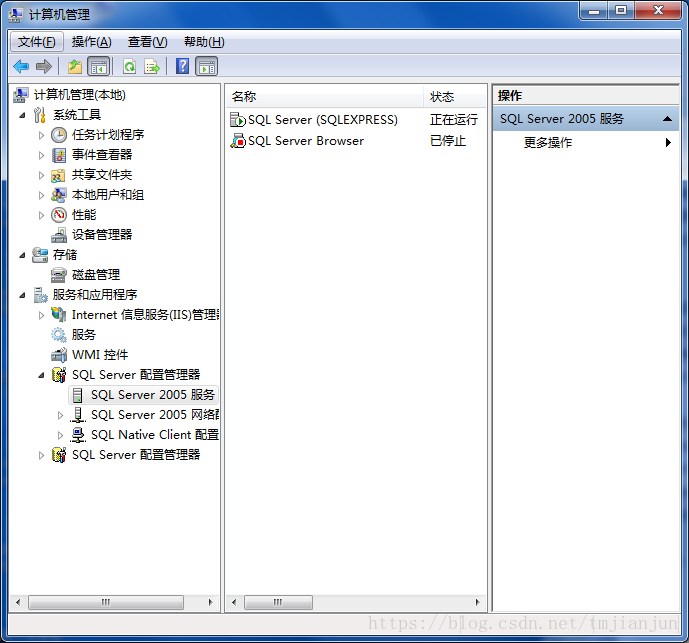Image resolution: width=689 pixels, height=643 pixels.
Task: Click the 本地用户和组 users icon
Action: [59, 195]
